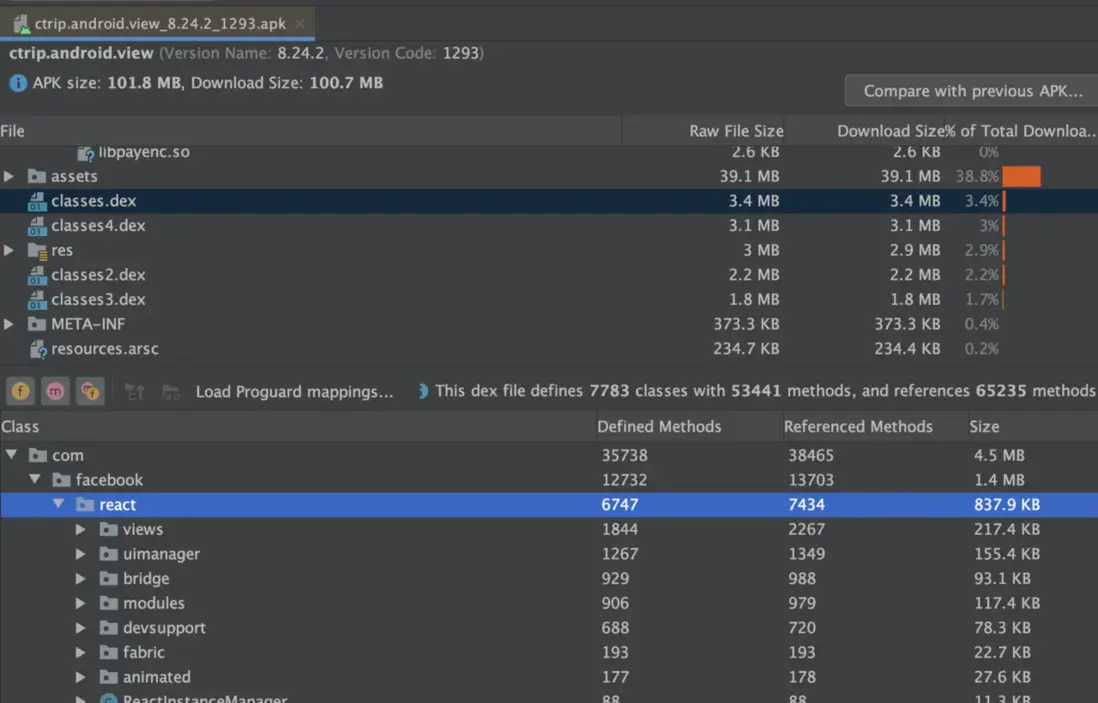The height and width of the screenshot is (703, 1098).
Task: Click the show bytecode toolbar icon
Action: (135, 392)
